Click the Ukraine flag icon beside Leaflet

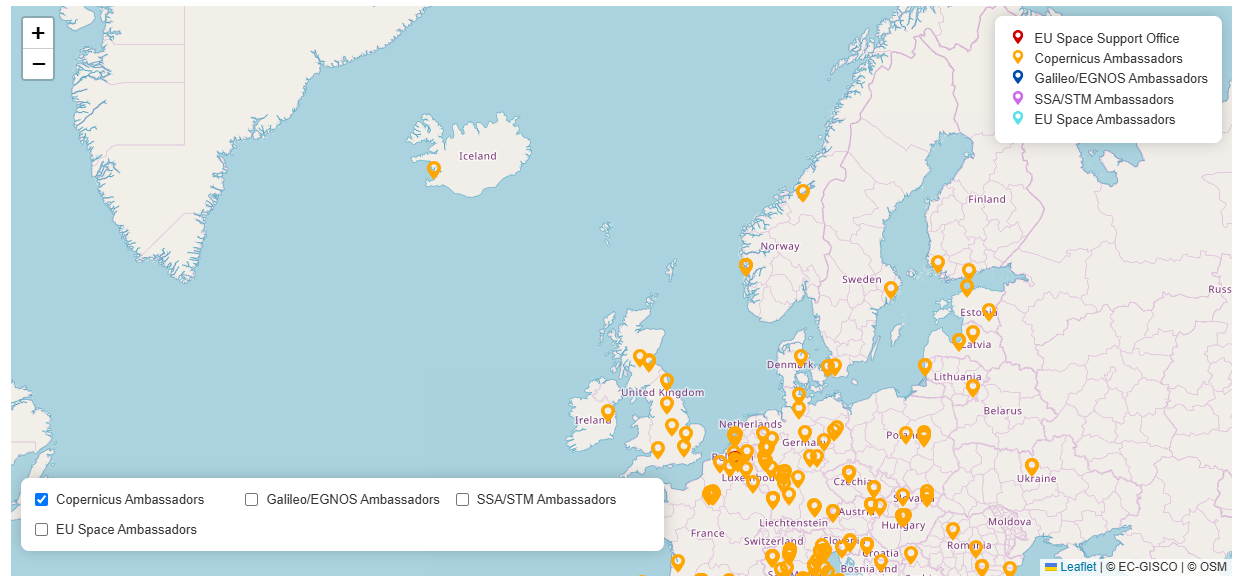[x=1051, y=567]
